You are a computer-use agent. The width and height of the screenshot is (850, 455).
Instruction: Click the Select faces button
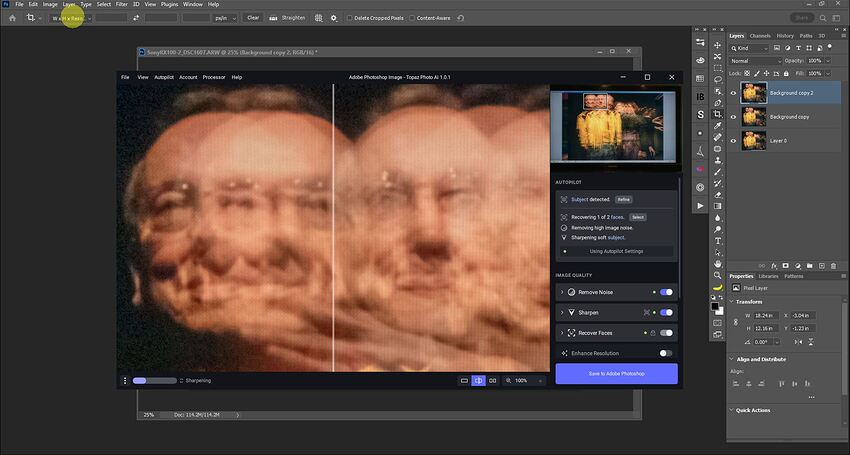(638, 217)
